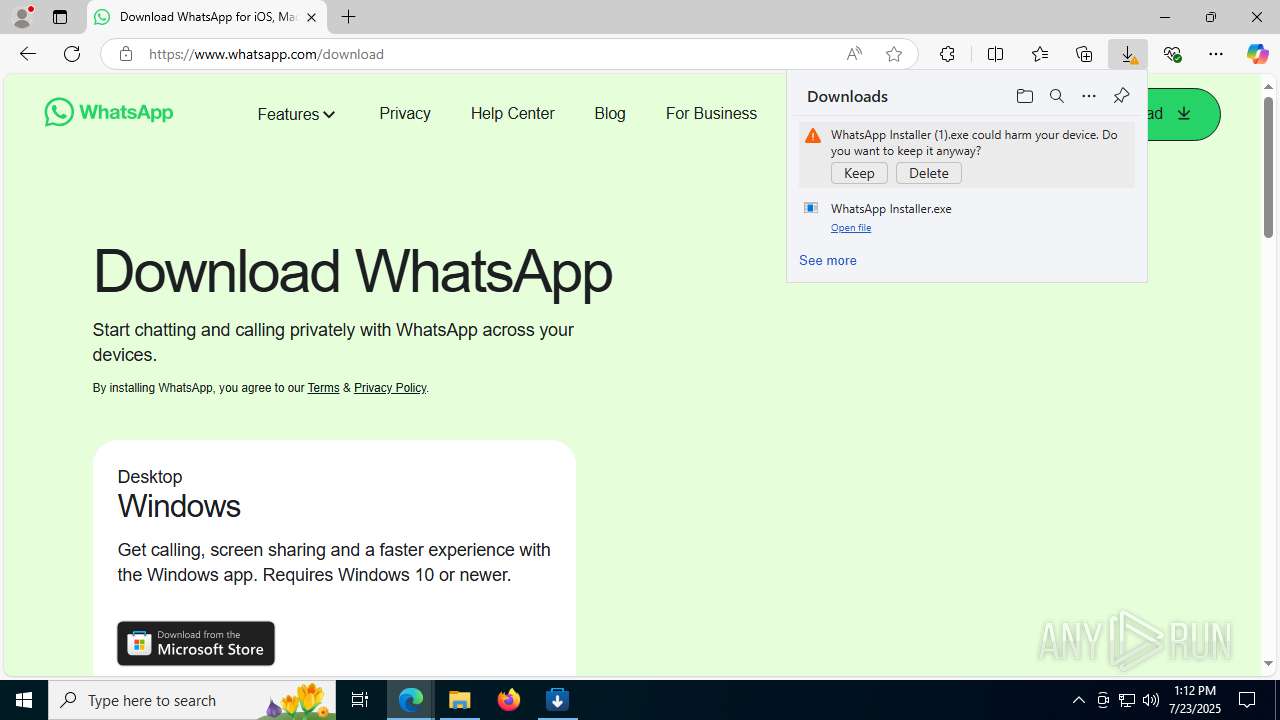Screen dimensions: 1280x720
Task: Click the scrollbar up arrow
Action: coord(1268,86)
